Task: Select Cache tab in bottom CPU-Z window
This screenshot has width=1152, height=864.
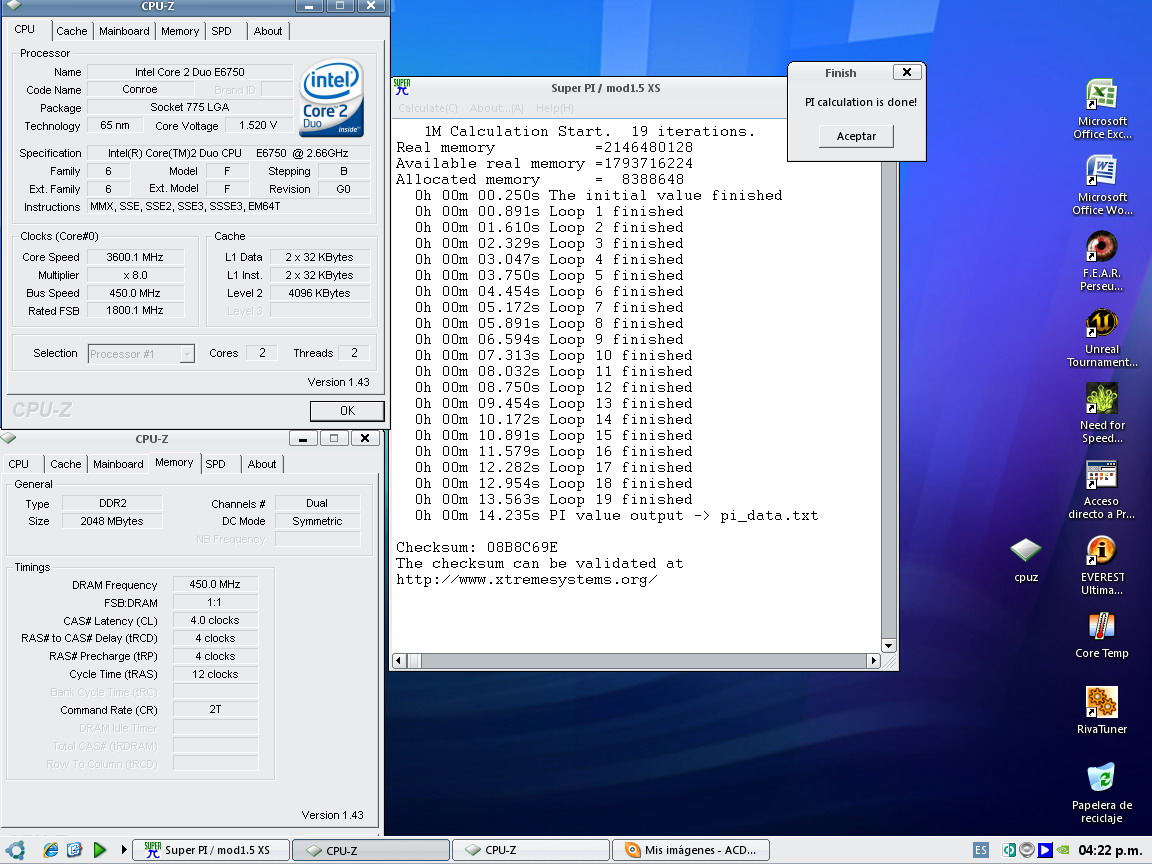Action: click(x=65, y=464)
